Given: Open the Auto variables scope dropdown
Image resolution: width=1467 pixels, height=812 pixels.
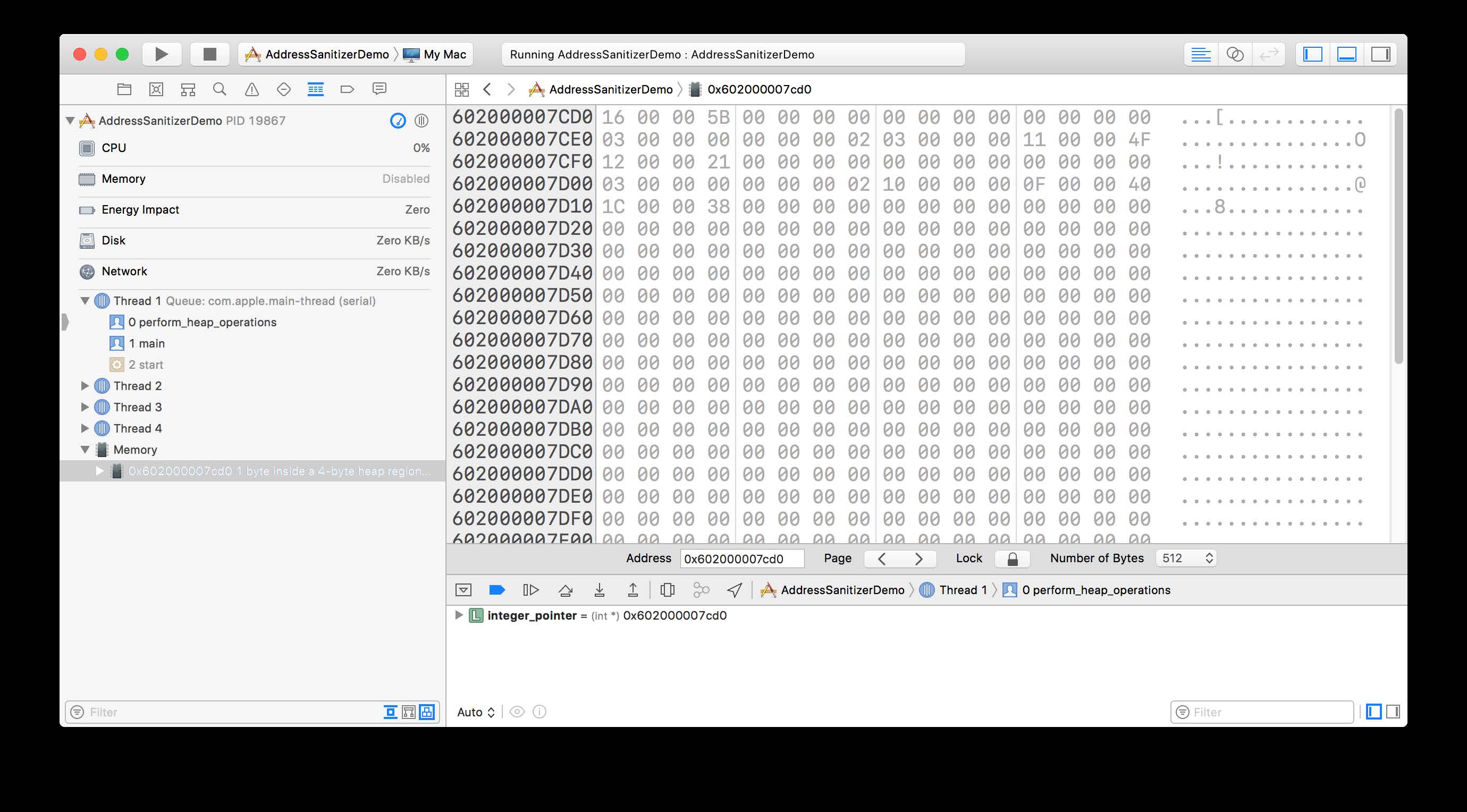Looking at the screenshot, I should 476,712.
